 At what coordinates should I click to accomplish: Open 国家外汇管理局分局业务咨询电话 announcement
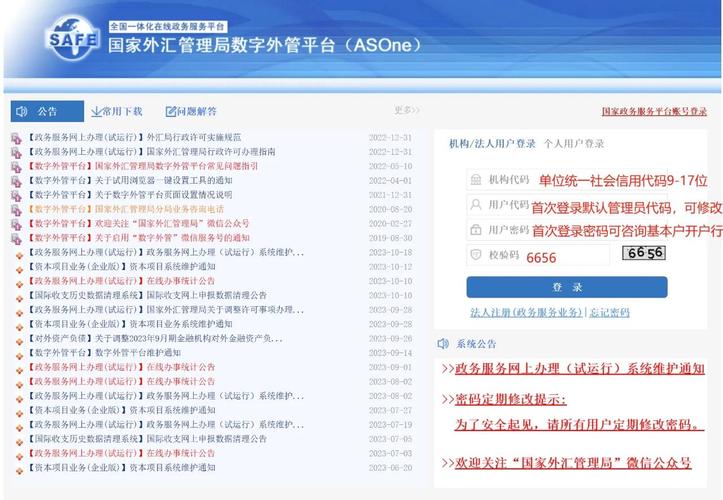tap(126, 209)
